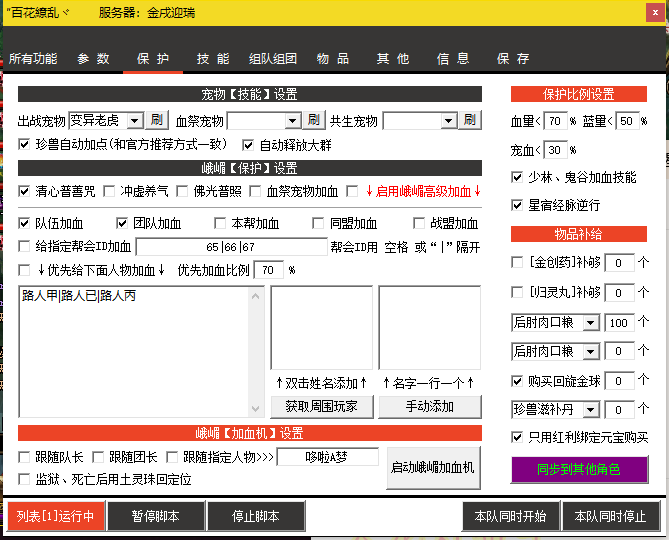The image size is (669, 540).
Task: Enable 监狱、死亡后用土灵珠回定位 checkbox
Action: coord(24,479)
